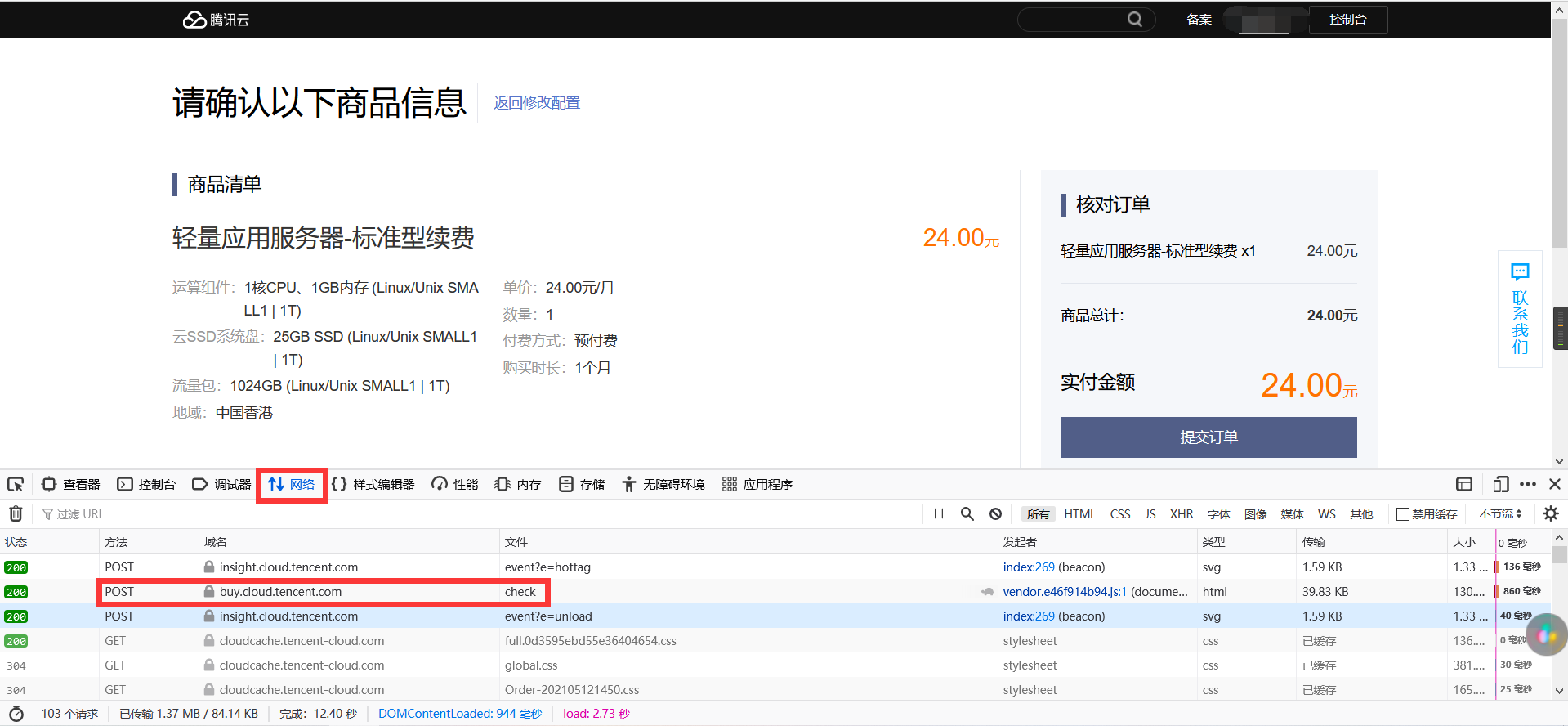Open the 样式编辑器 tab
1568x726 pixels.
[x=373, y=484]
